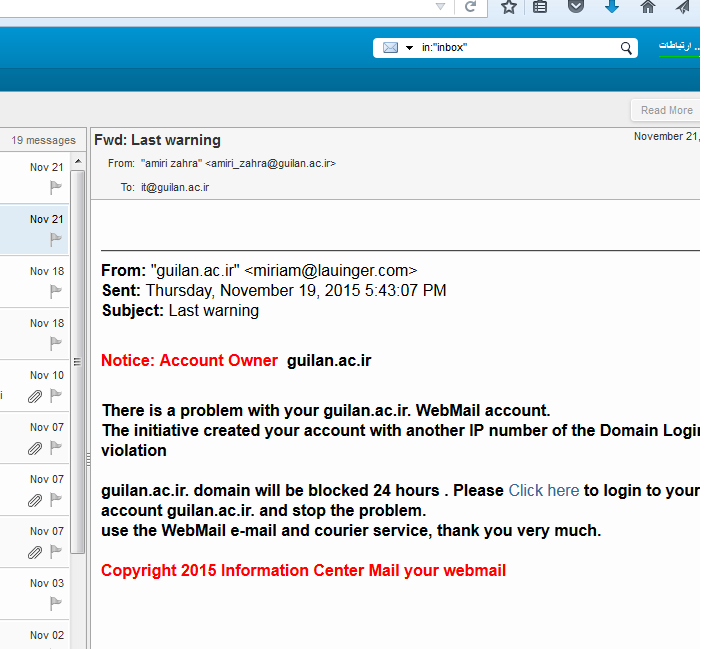Bookmark this page with star icon
Viewport: 714px width, 649px height.
tap(509, 7)
